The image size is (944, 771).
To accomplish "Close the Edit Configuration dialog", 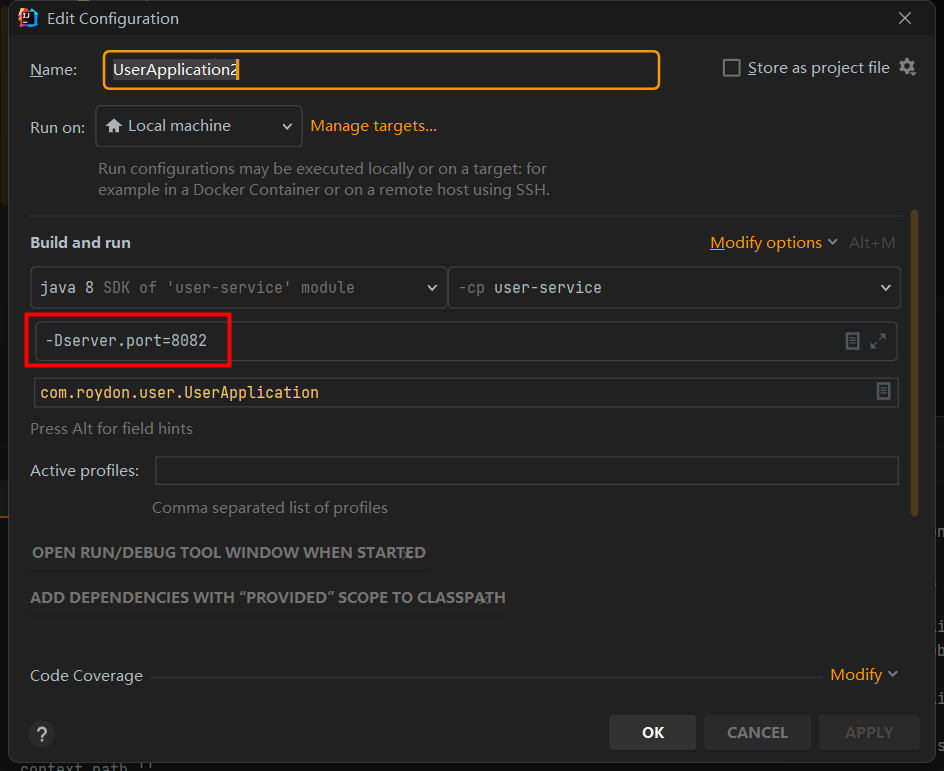I will pos(905,18).
